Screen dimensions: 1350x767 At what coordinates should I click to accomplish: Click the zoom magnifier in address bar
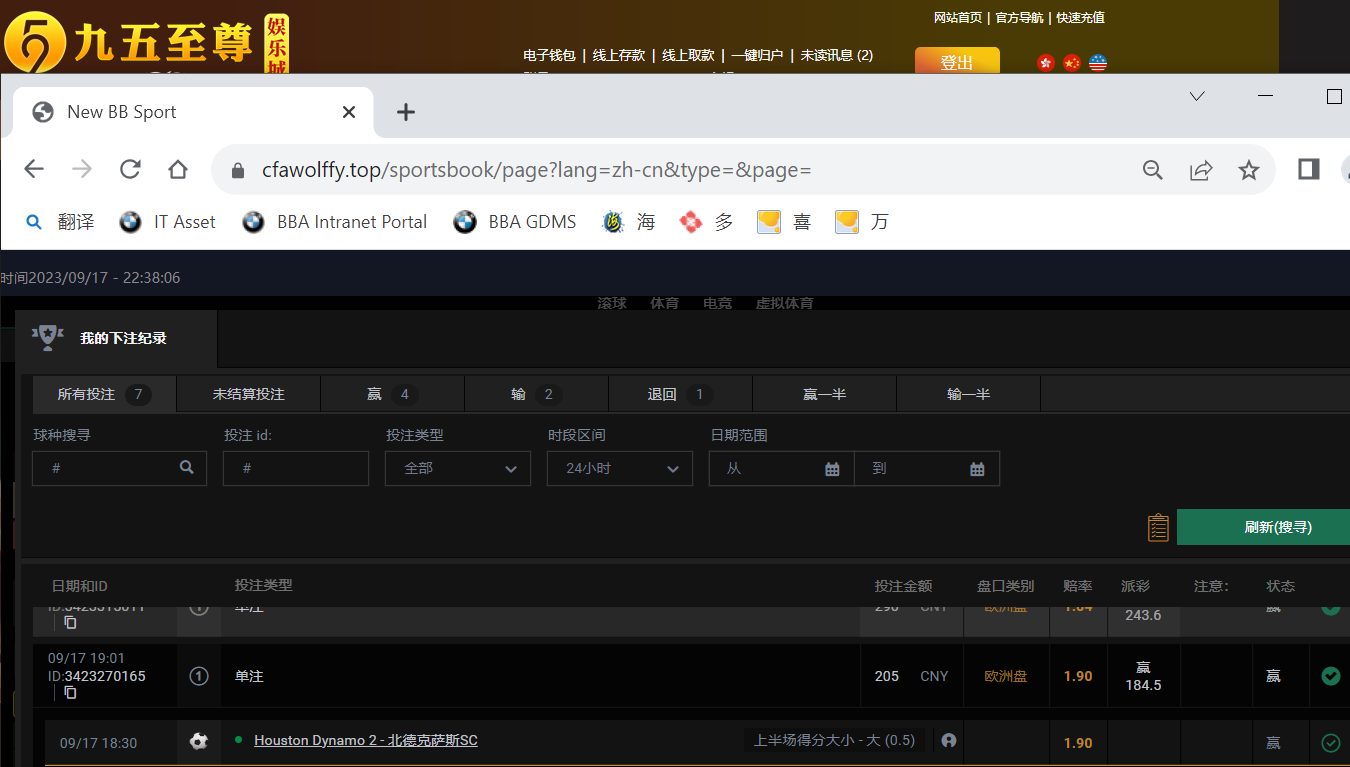[1153, 170]
